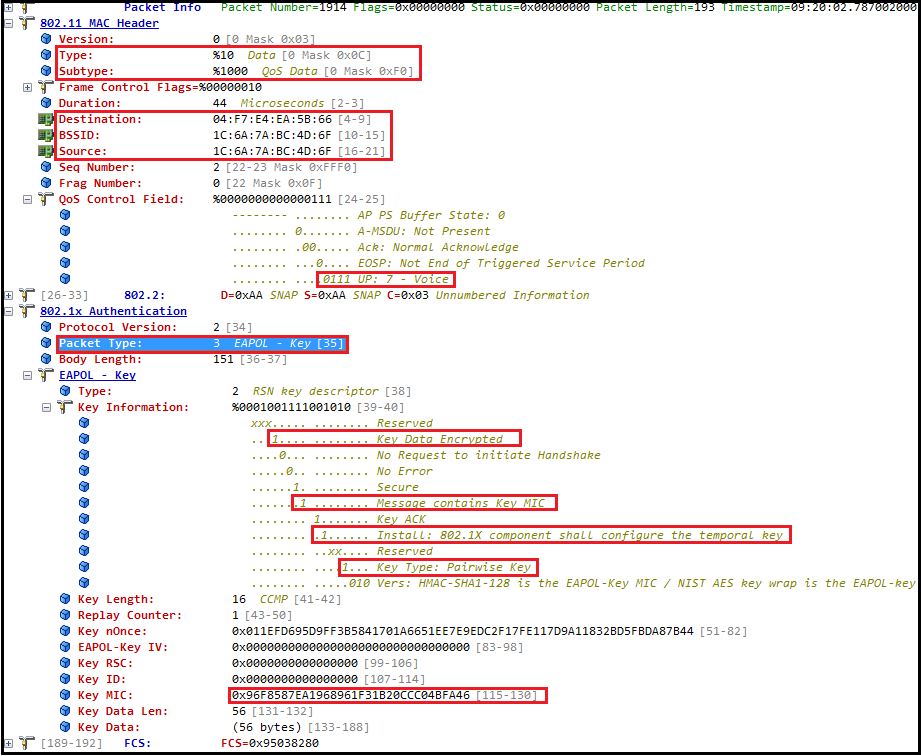Click the blue cube icon beside Replay Counter
The width and height of the screenshot is (921, 756).
click(65, 615)
